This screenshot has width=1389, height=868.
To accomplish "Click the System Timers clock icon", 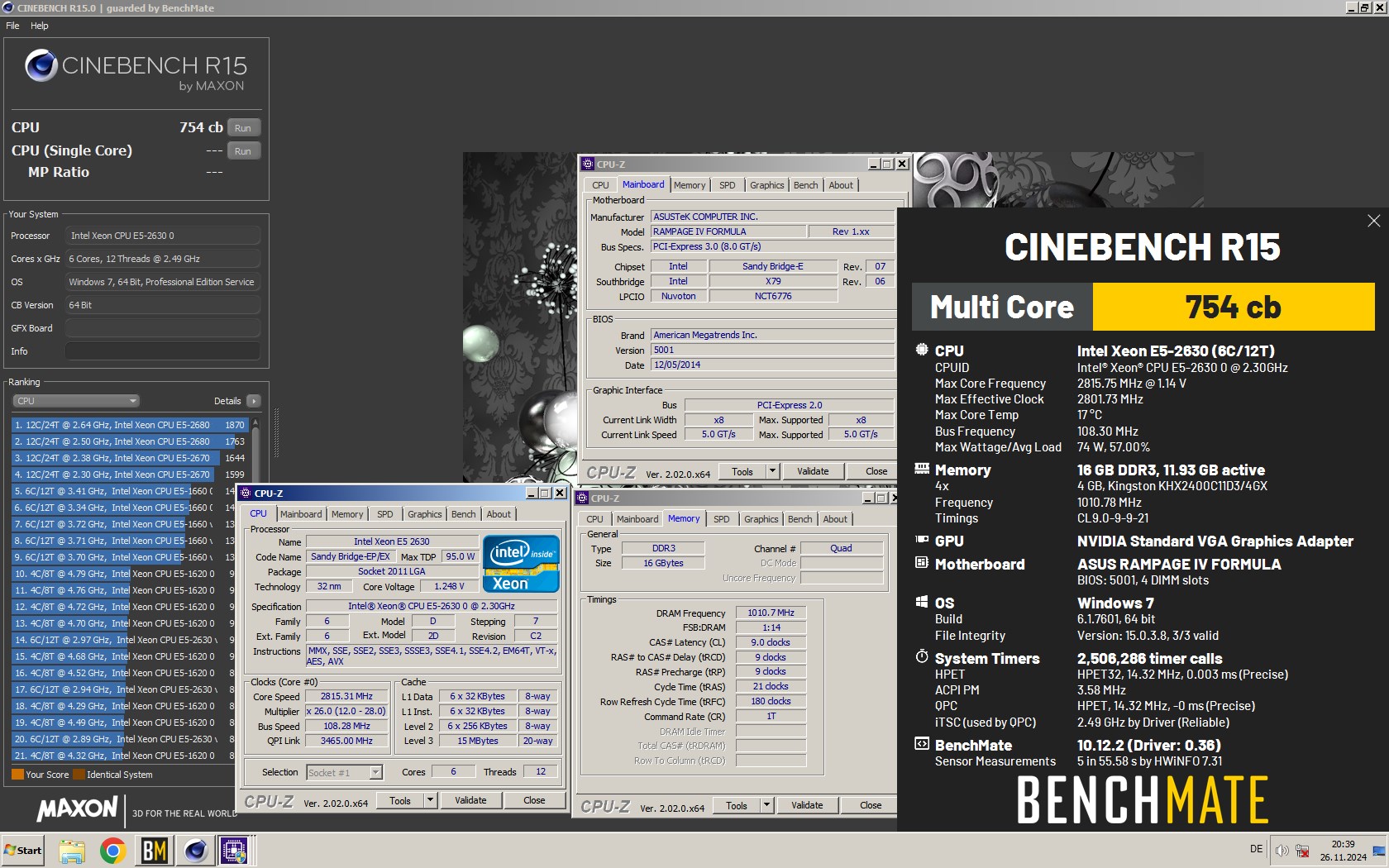I will pyautogui.click(x=922, y=656).
